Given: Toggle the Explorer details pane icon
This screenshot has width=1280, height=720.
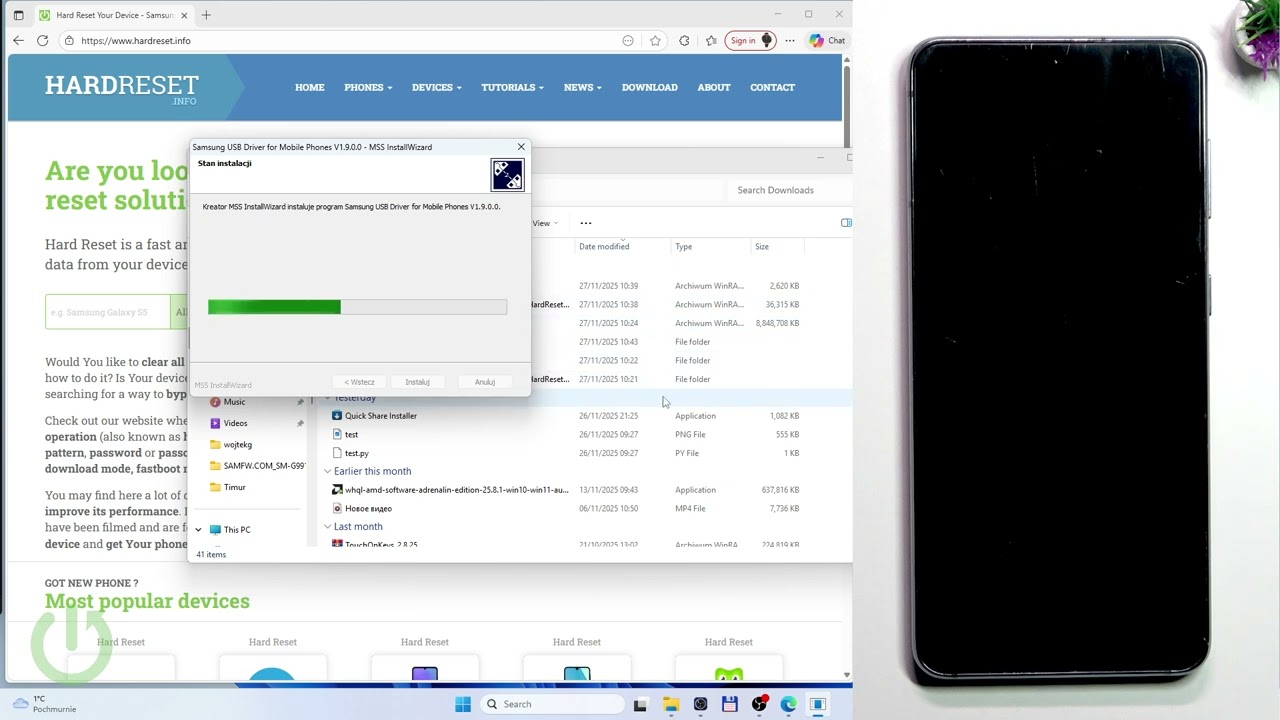Looking at the screenshot, I should [x=846, y=223].
